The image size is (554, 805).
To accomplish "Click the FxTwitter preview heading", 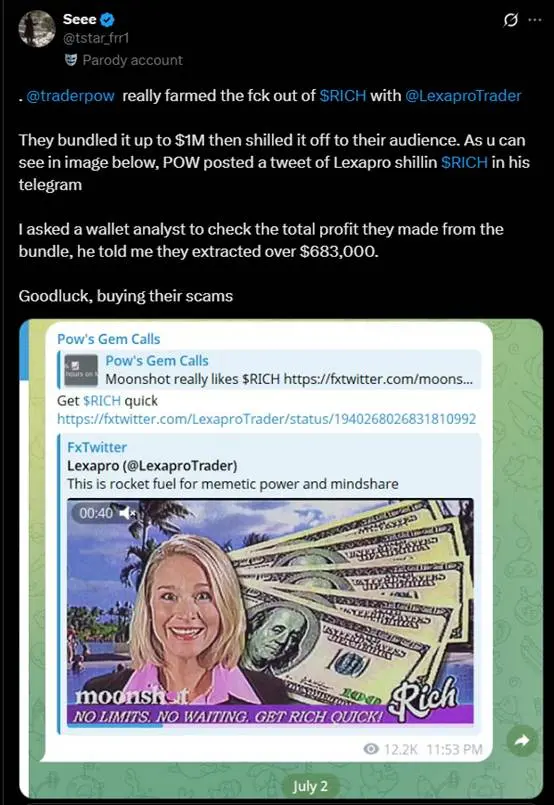I will click(97, 447).
